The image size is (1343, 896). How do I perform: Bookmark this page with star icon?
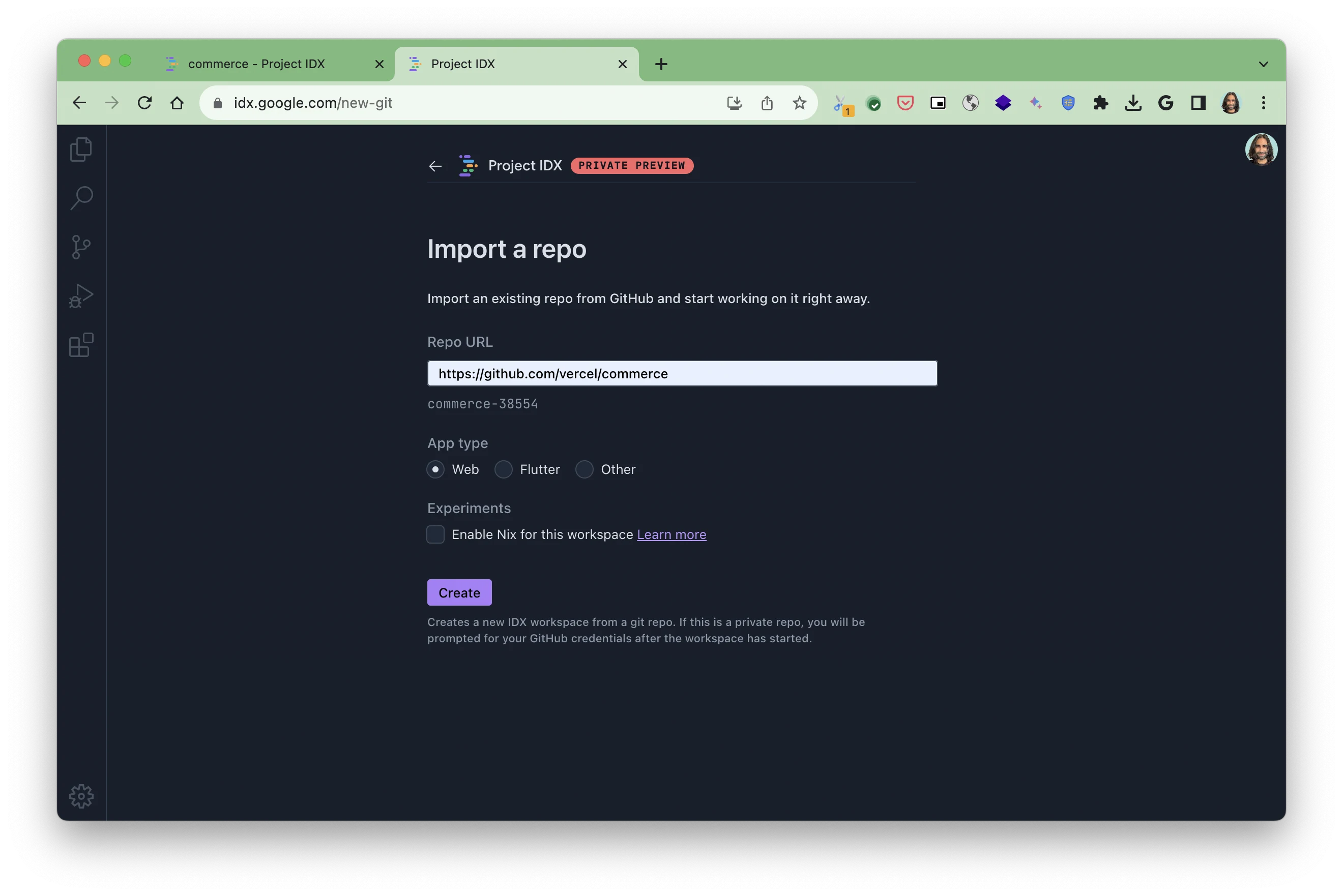click(799, 103)
